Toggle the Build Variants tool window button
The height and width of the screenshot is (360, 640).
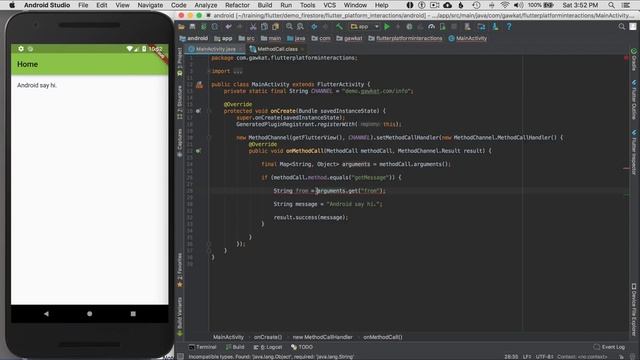point(180,317)
